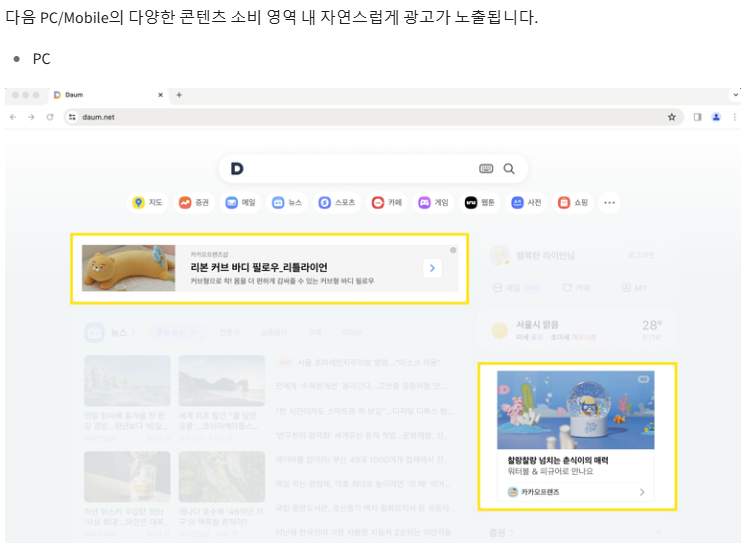Open the 리본 커브 바디 필로우 ad title
Screen dimensions: 746x547
coord(259,267)
